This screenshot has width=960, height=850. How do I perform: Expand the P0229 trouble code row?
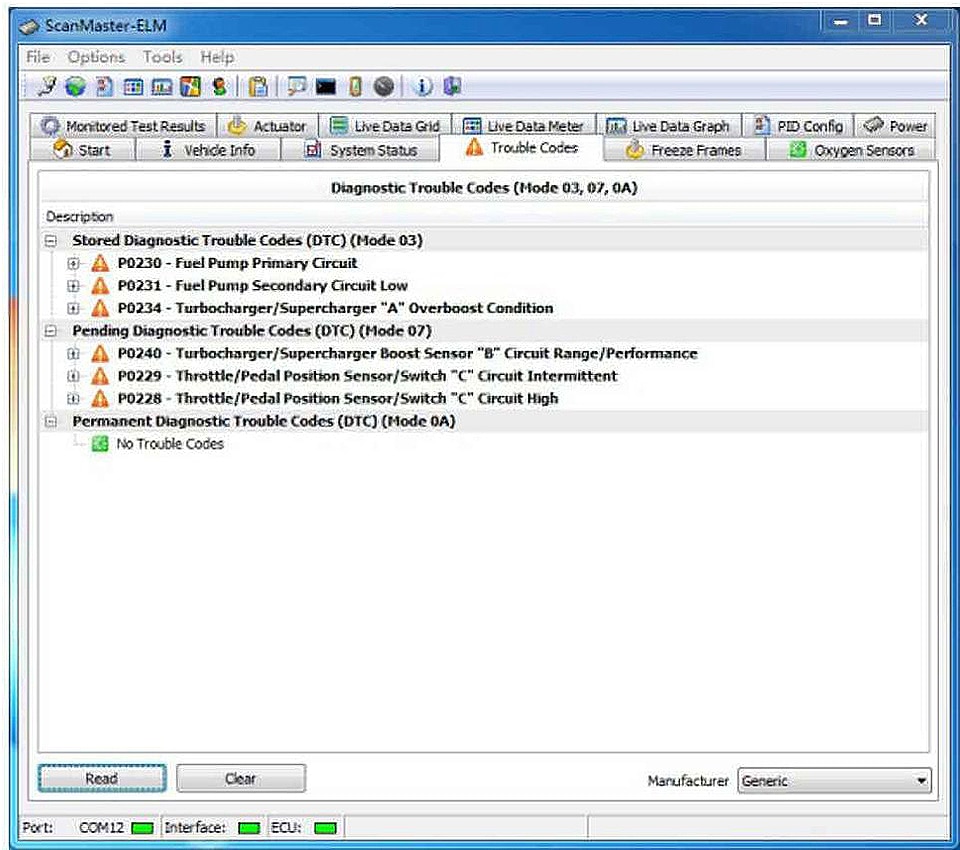pos(73,376)
